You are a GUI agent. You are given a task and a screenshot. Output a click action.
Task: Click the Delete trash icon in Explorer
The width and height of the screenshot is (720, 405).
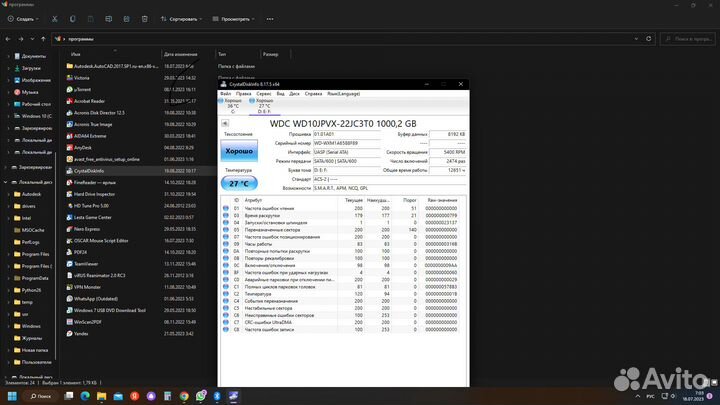(x=145, y=19)
